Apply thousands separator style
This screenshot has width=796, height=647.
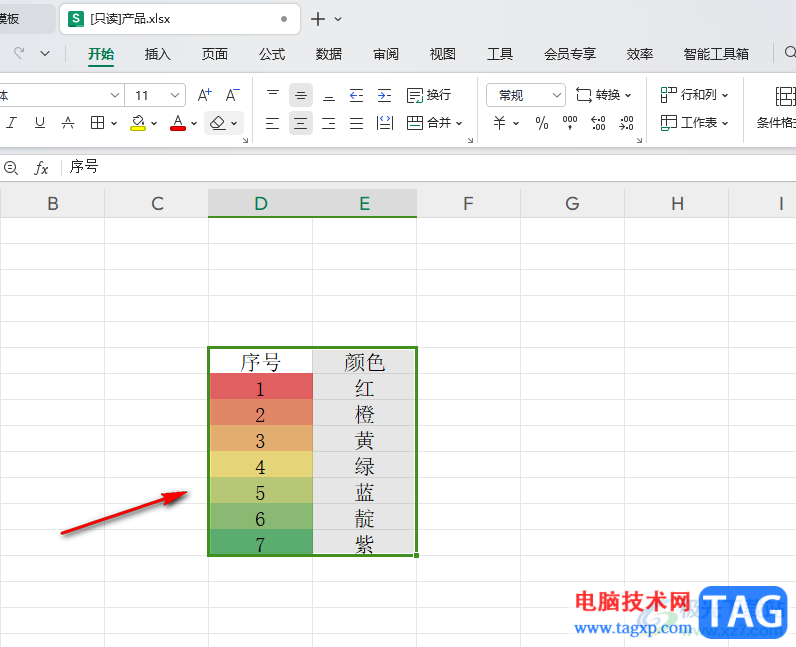[x=570, y=123]
